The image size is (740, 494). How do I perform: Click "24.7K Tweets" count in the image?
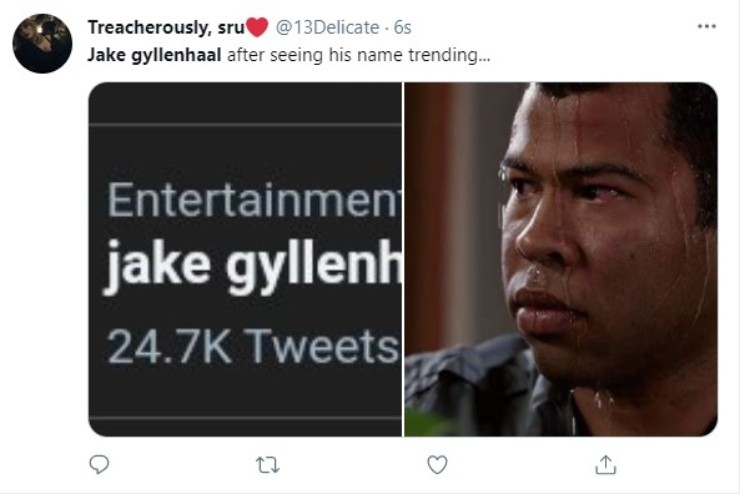(x=252, y=346)
